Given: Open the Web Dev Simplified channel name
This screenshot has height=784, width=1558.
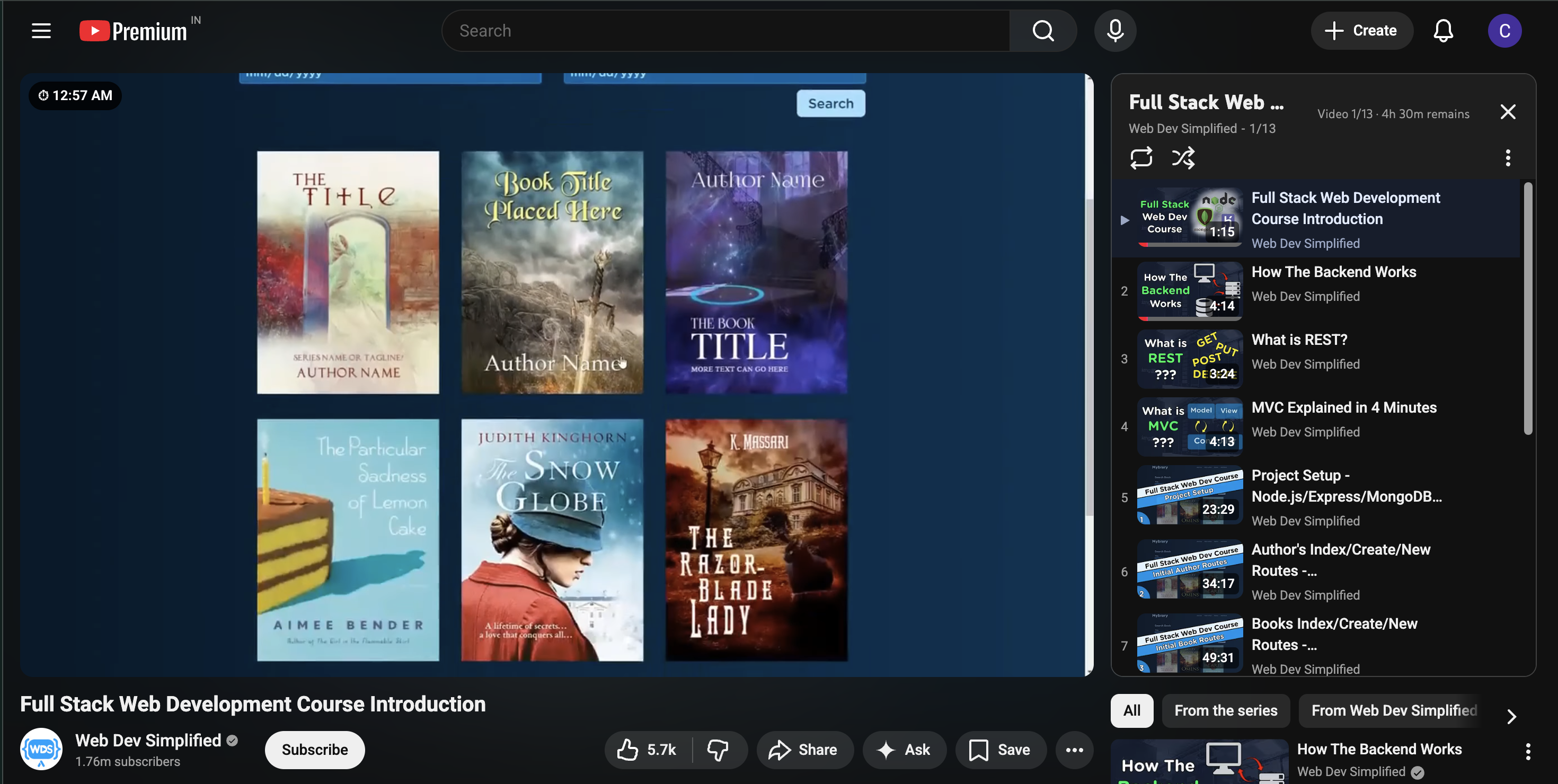Looking at the screenshot, I should click(x=148, y=740).
